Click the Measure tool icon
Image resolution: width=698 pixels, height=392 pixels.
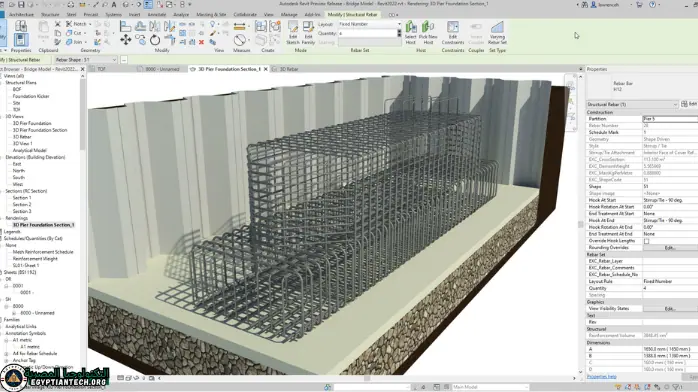(x=240, y=40)
